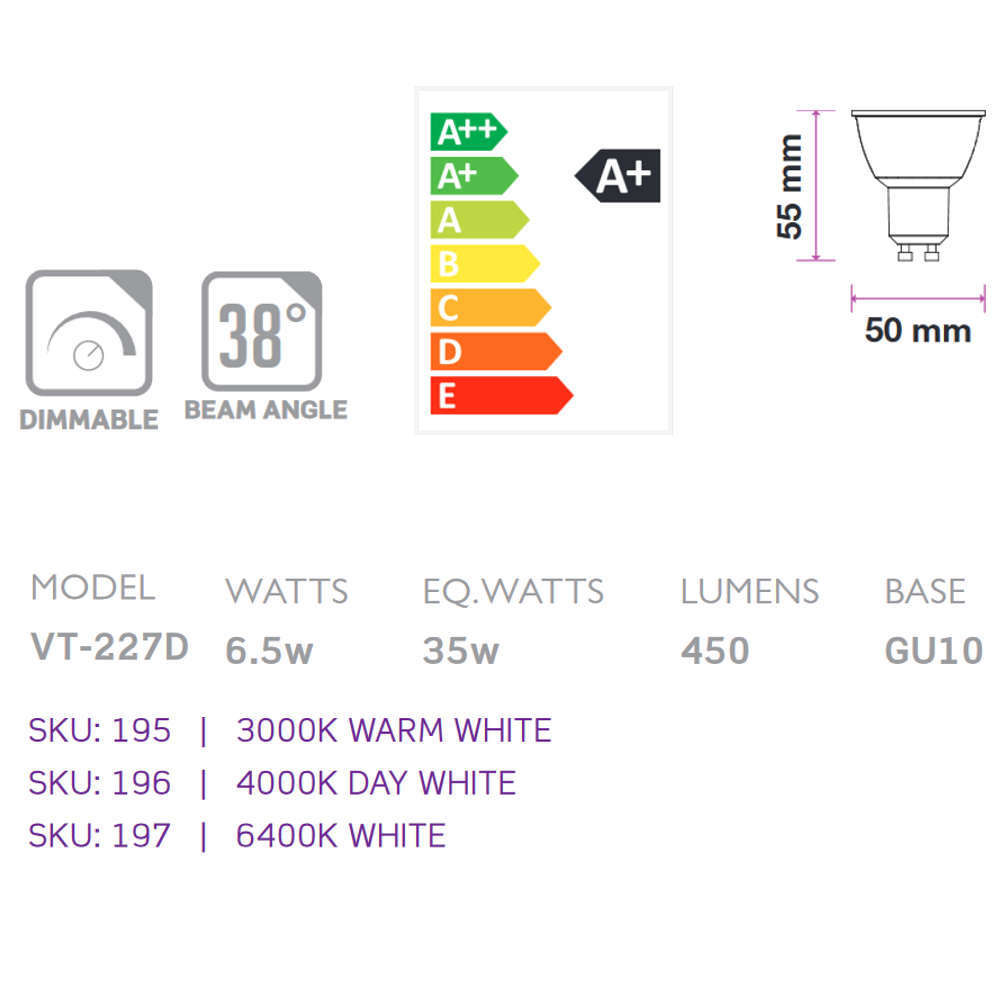The image size is (1000, 1000).
Task: Select SKU 196 4000K Day White line
Action: [272, 783]
